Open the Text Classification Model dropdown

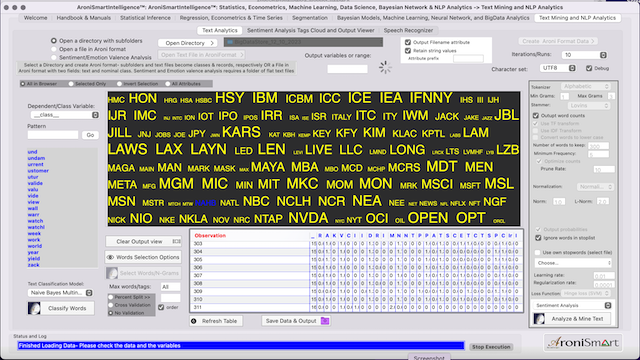pos(61,293)
